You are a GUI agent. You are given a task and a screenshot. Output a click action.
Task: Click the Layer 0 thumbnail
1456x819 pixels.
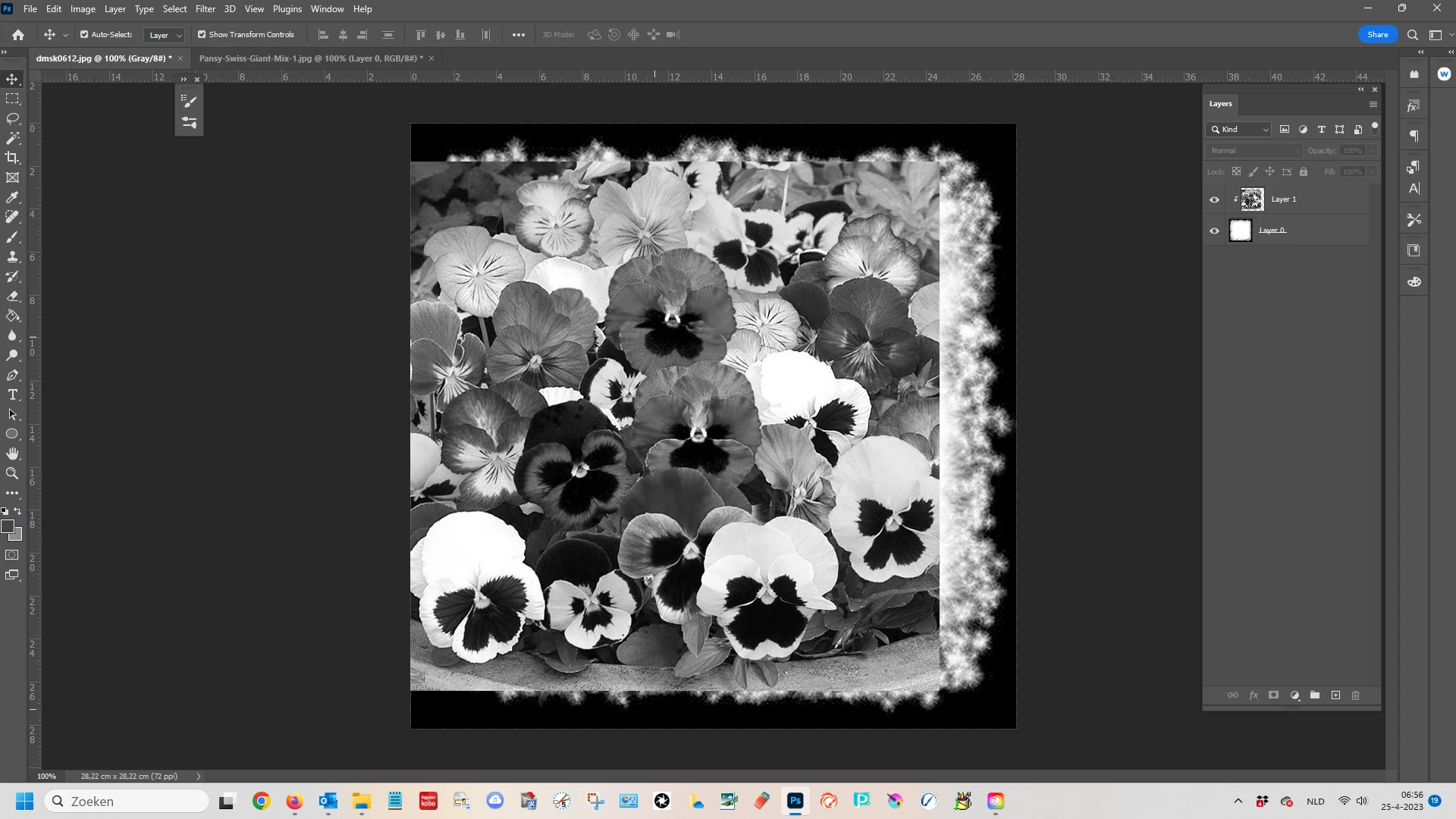(x=1241, y=231)
